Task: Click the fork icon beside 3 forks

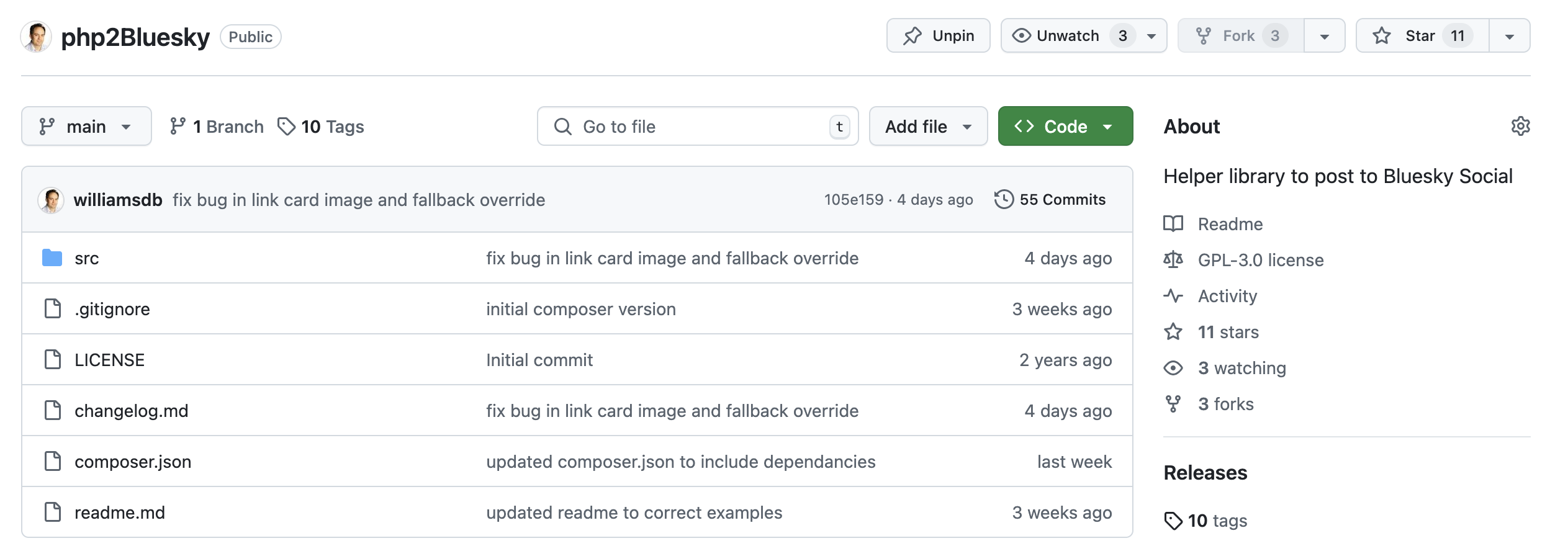Action: click(1173, 404)
